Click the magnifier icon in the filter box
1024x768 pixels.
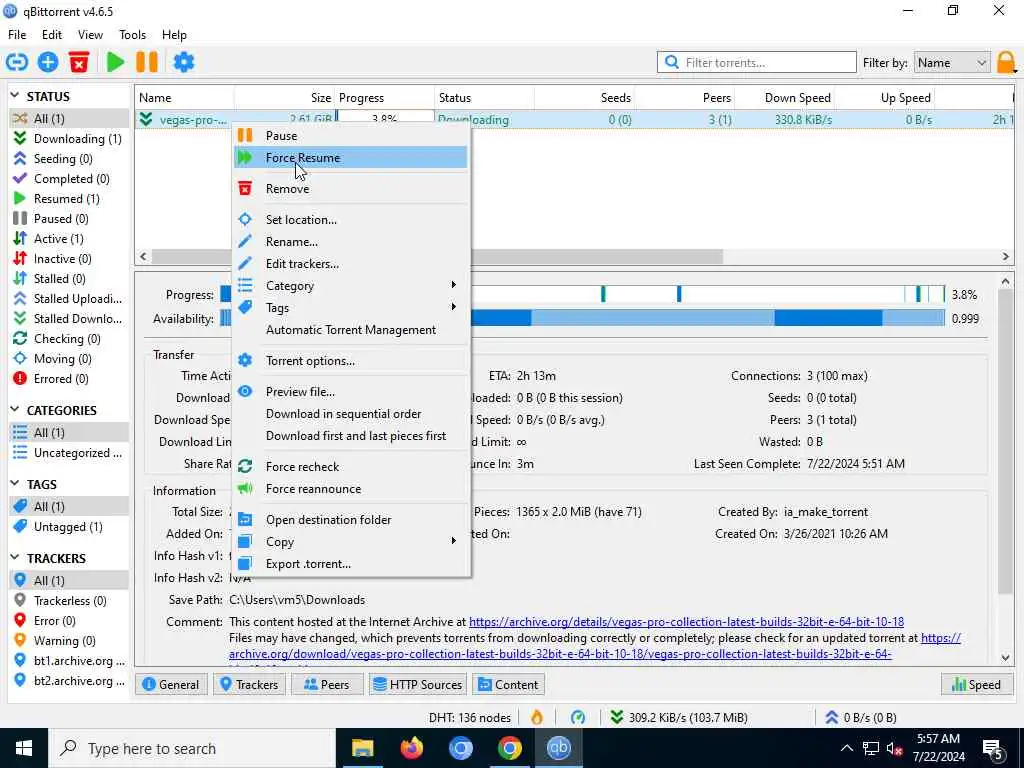tap(671, 62)
